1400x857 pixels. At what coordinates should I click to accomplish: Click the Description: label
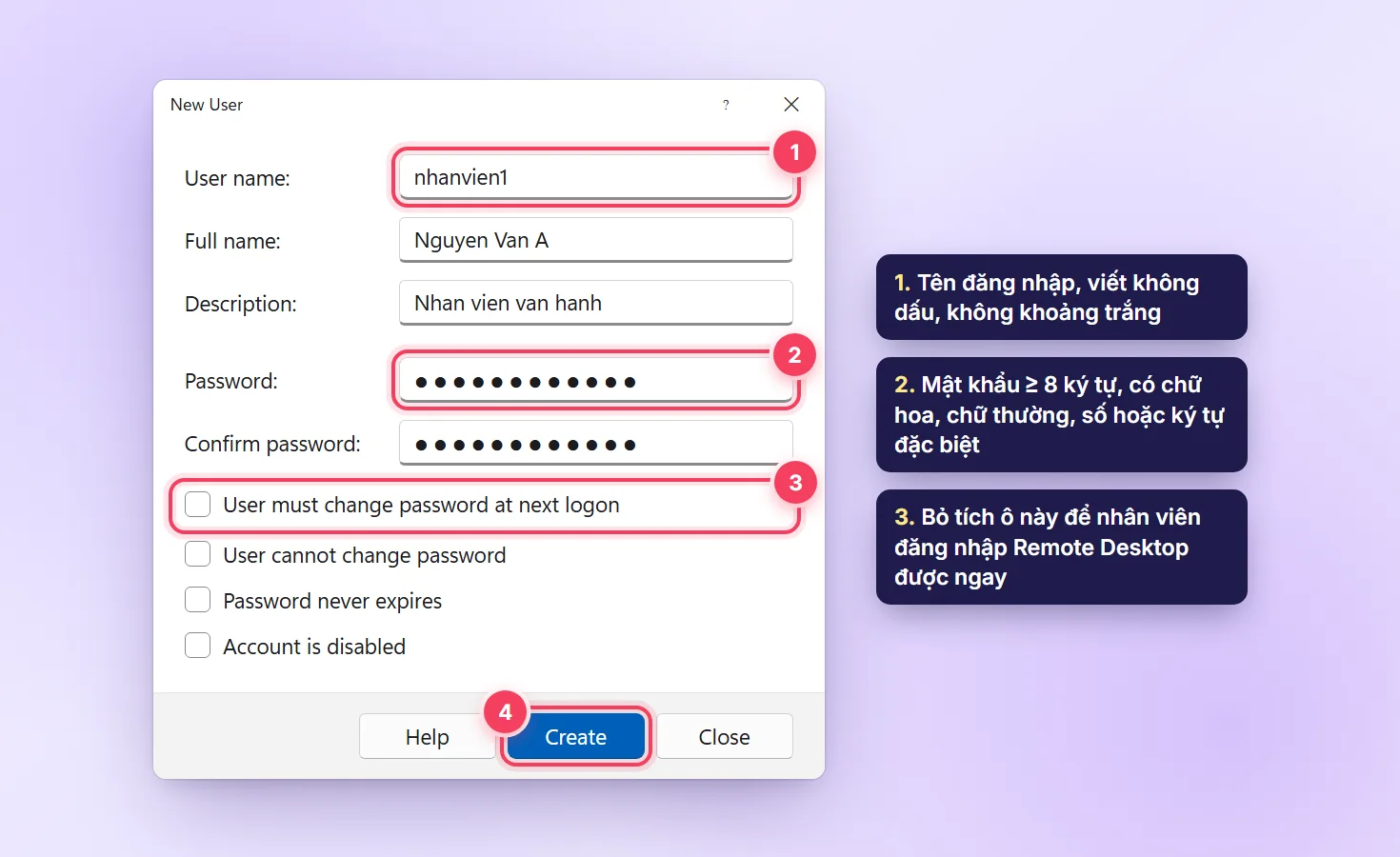pyautogui.click(x=241, y=304)
